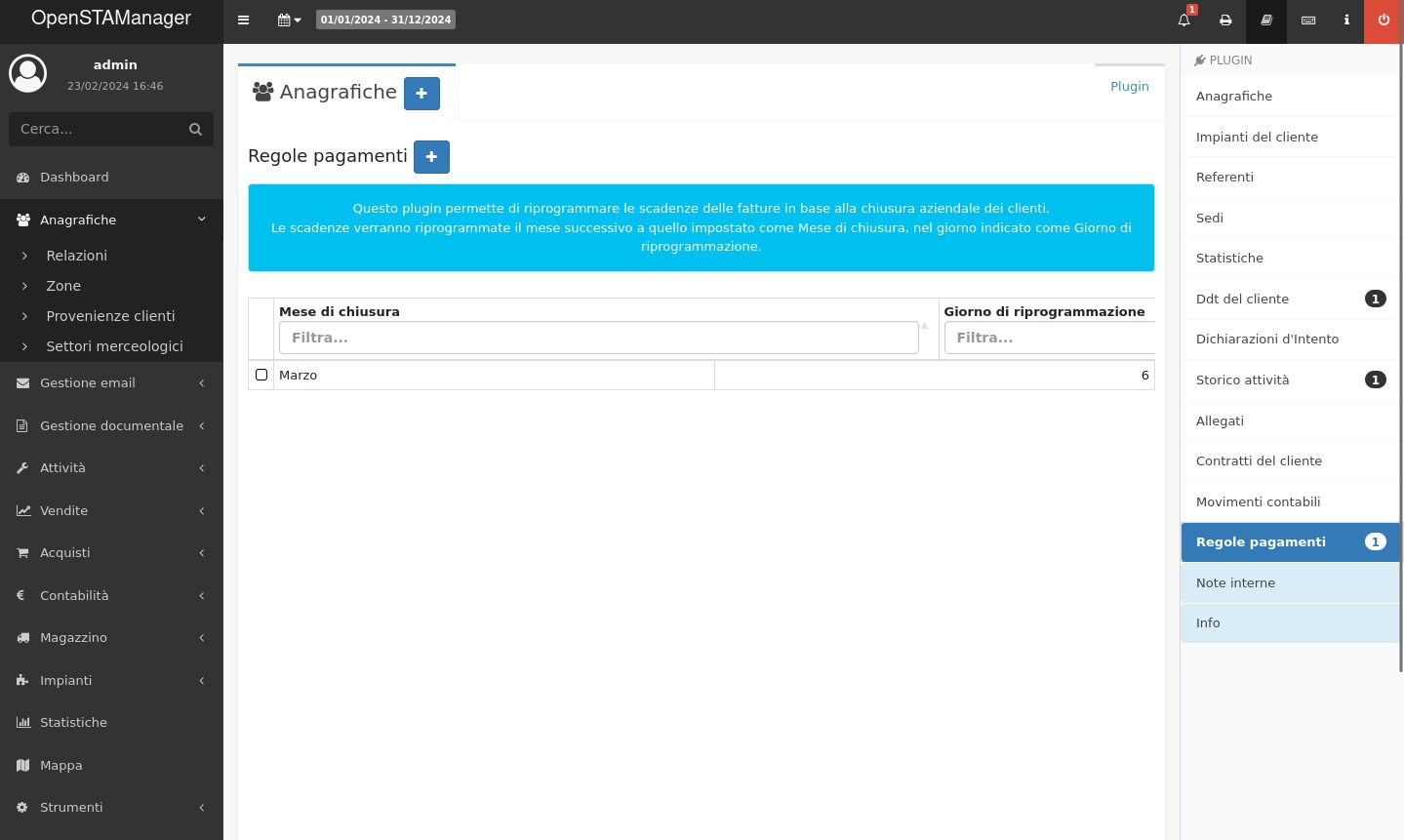Check the Marzo row checkbox
1404x840 pixels.
point(261,375)
